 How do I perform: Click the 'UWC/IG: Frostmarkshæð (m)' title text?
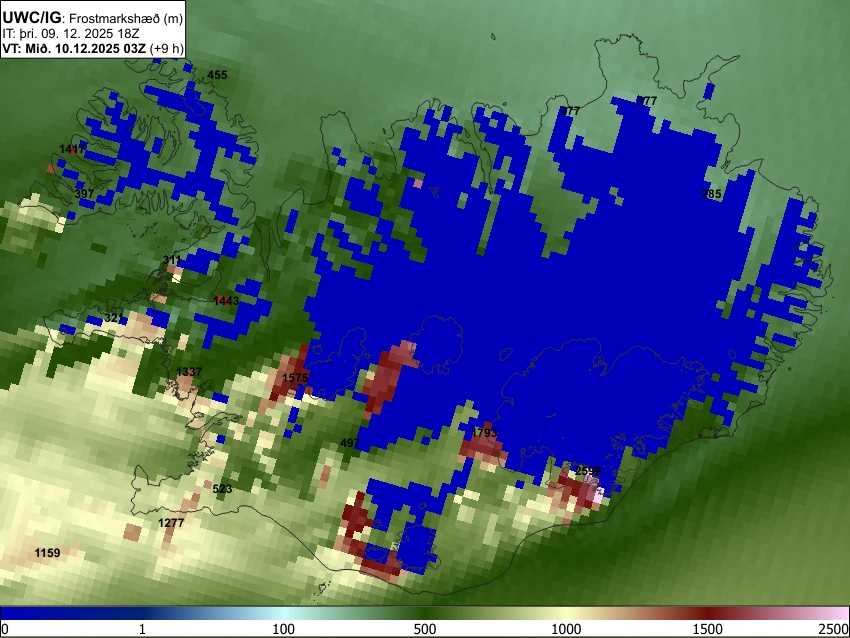[x=93, y=18]
